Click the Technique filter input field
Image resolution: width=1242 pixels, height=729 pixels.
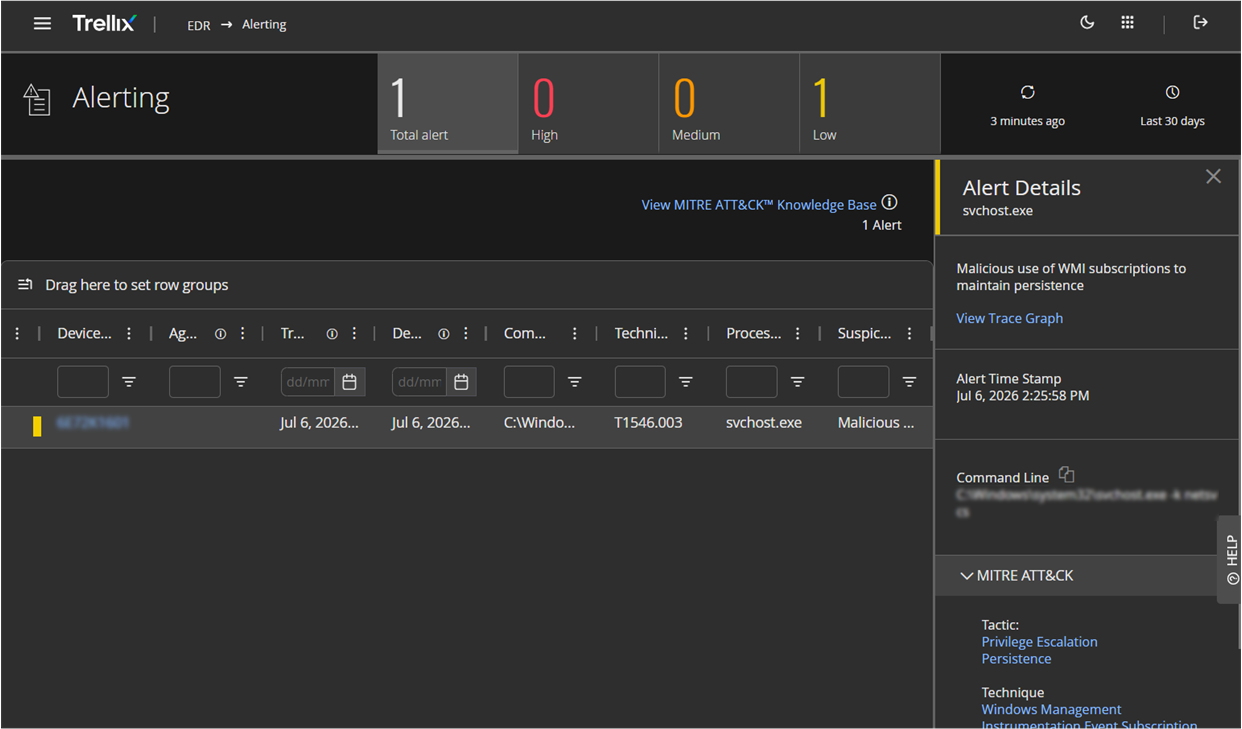(640, 382)
